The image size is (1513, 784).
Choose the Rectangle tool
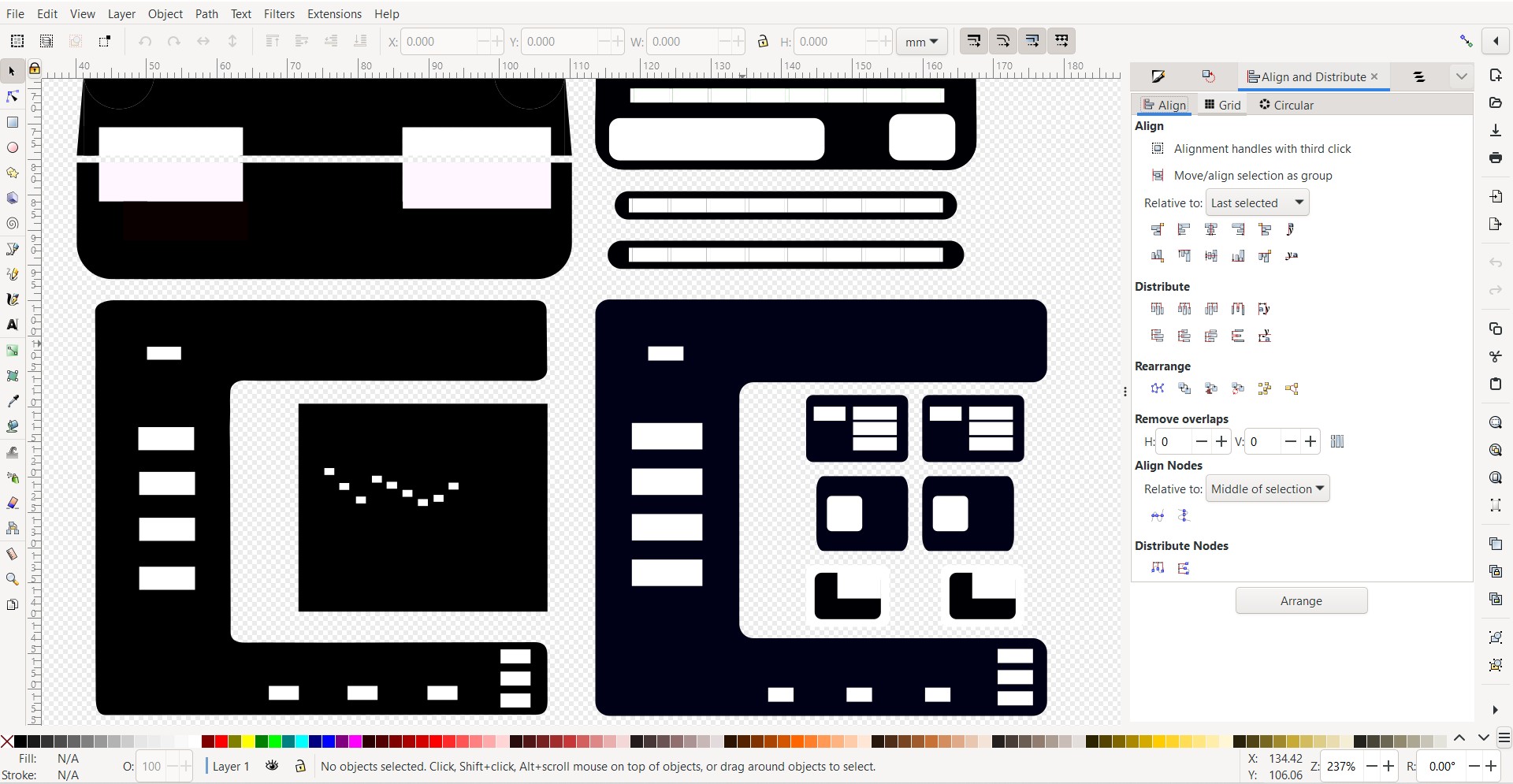tap(12, 122)
